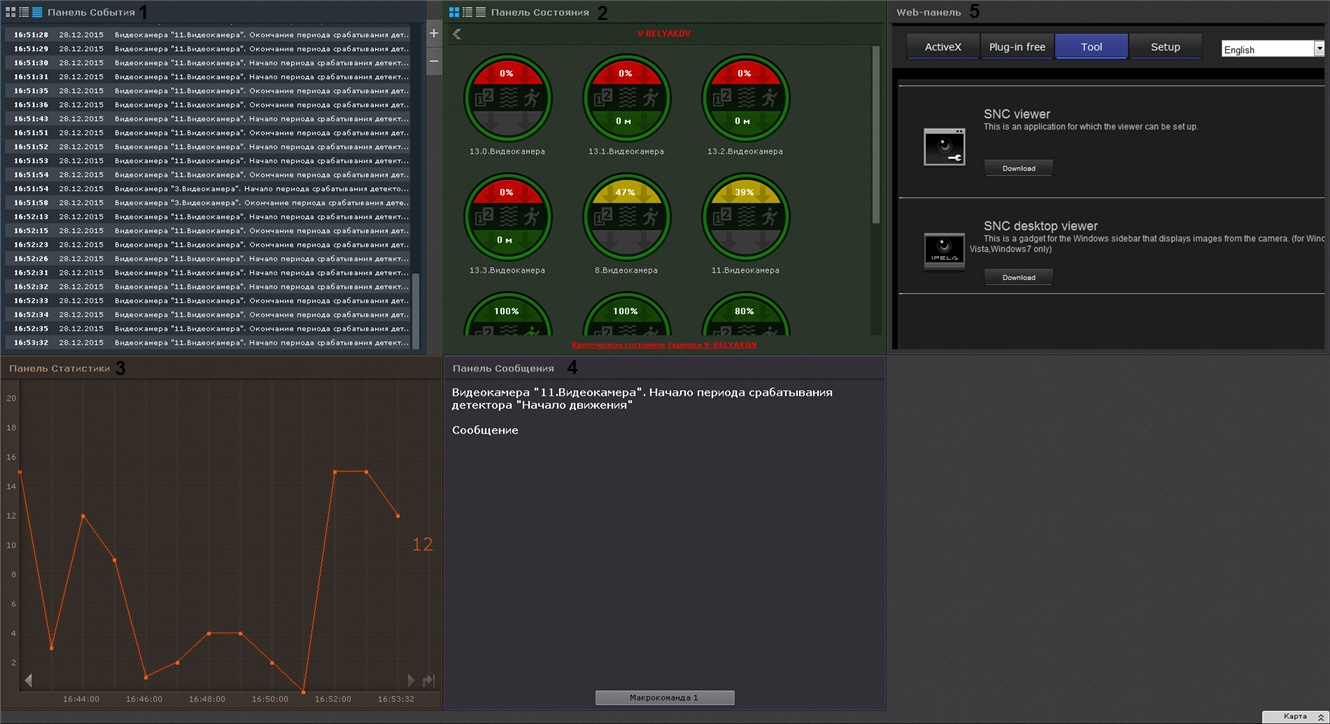Image resolution: width=1330 pixels, height=724 pixels.
Task: Switch Events panel to tile view icon
Action: click(10, 12)
